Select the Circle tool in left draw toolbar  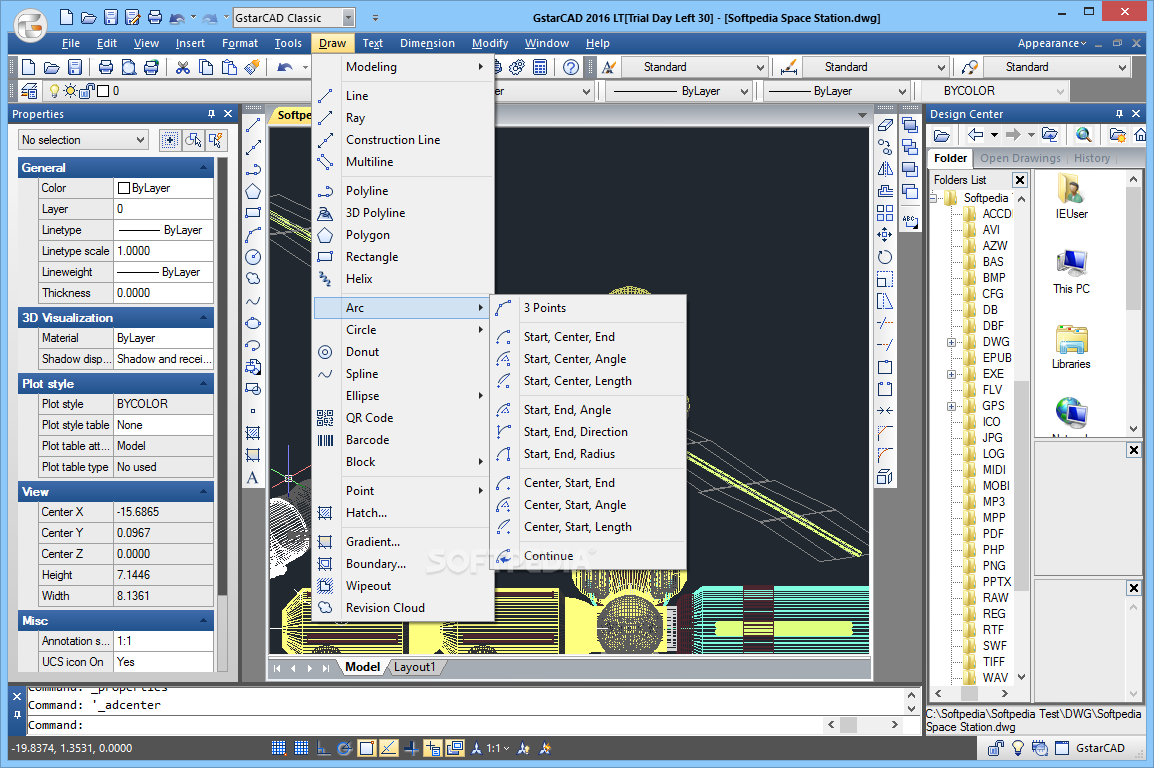[252, 257]
